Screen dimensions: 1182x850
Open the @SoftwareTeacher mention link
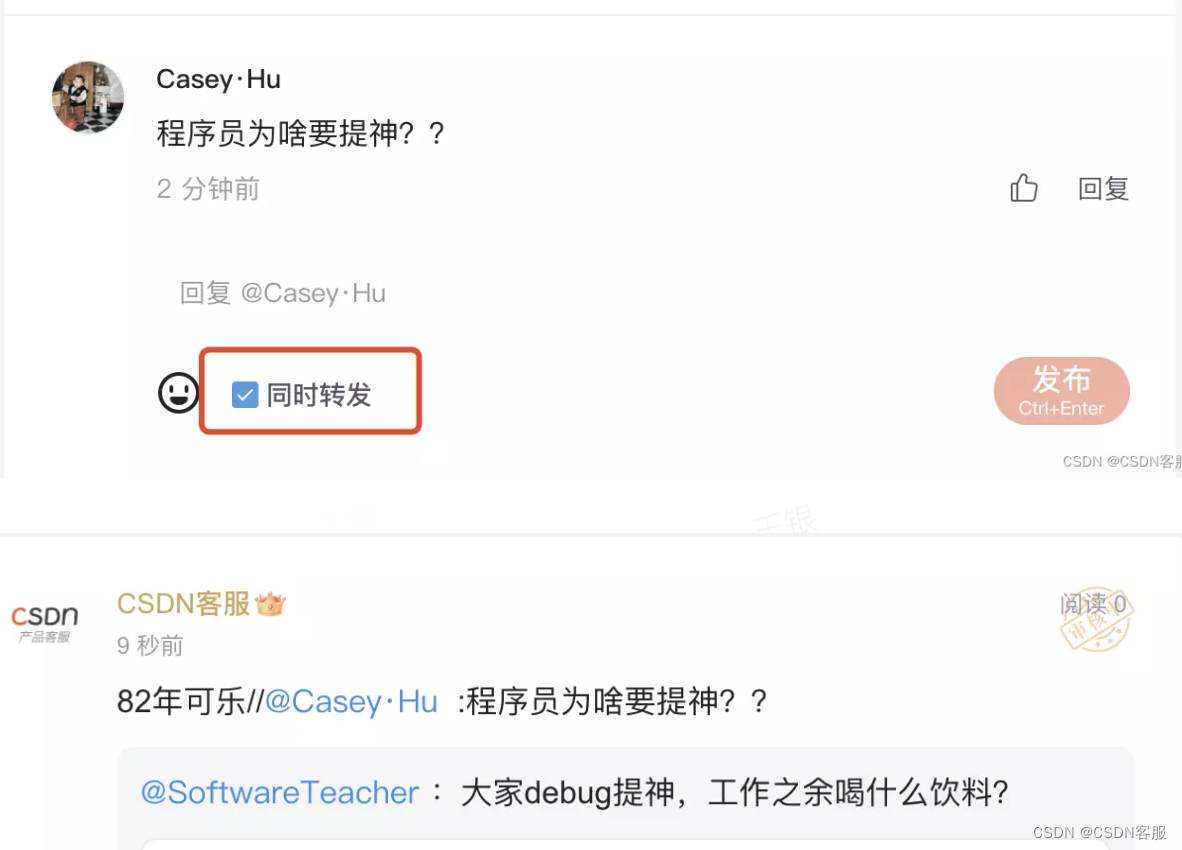pos(280,792)
